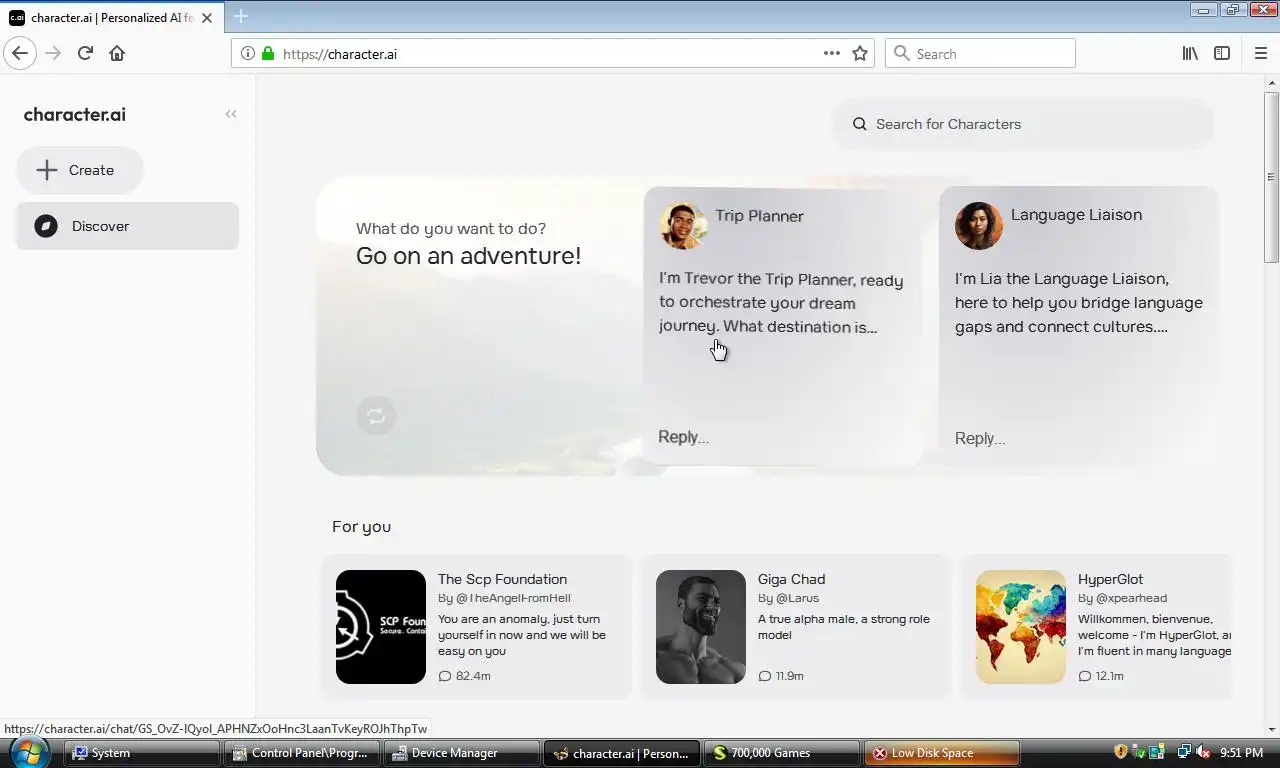Click the green secure padlock icon

268,54
